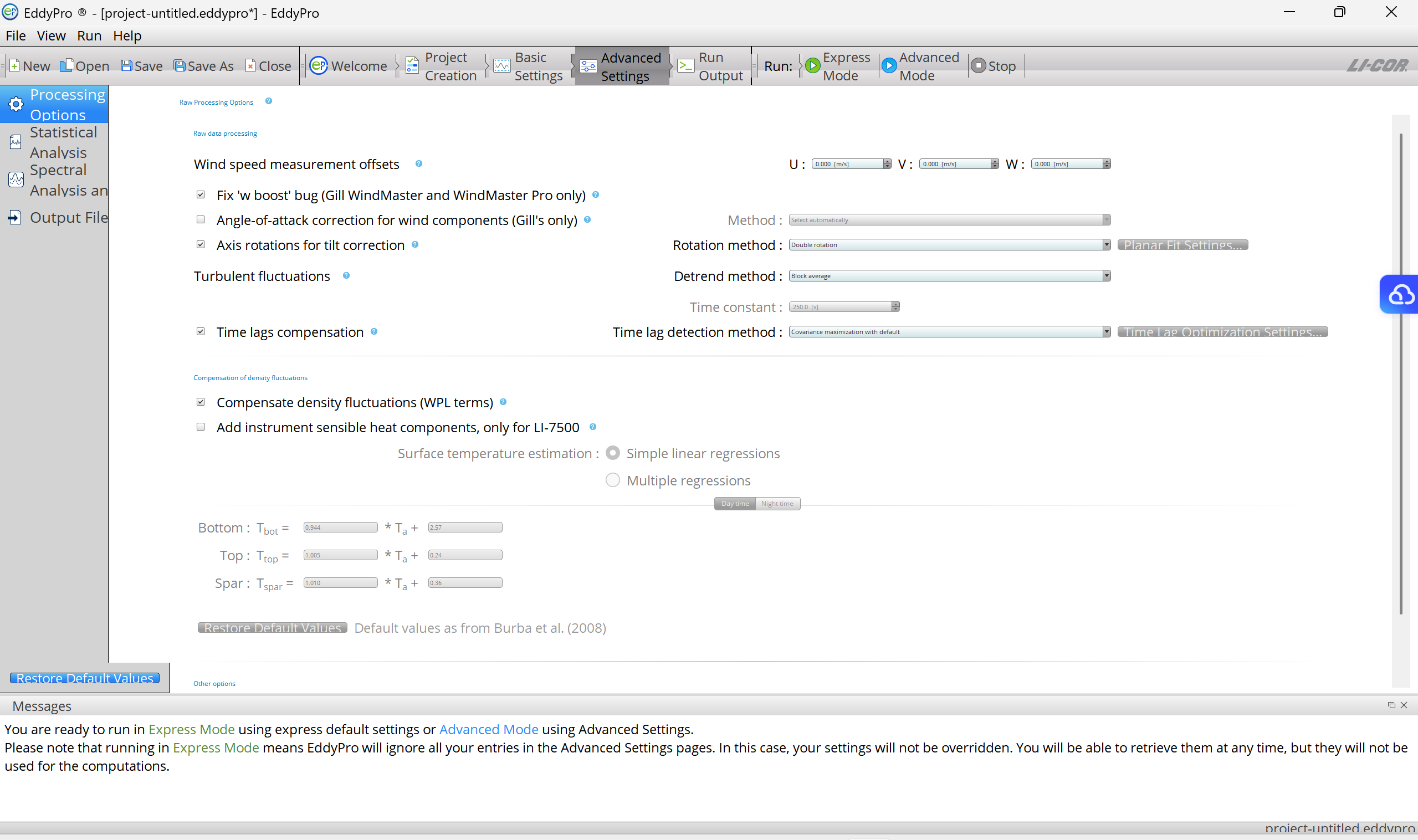Click help icon next to Time lags compensation

click(x=373, y=332)
